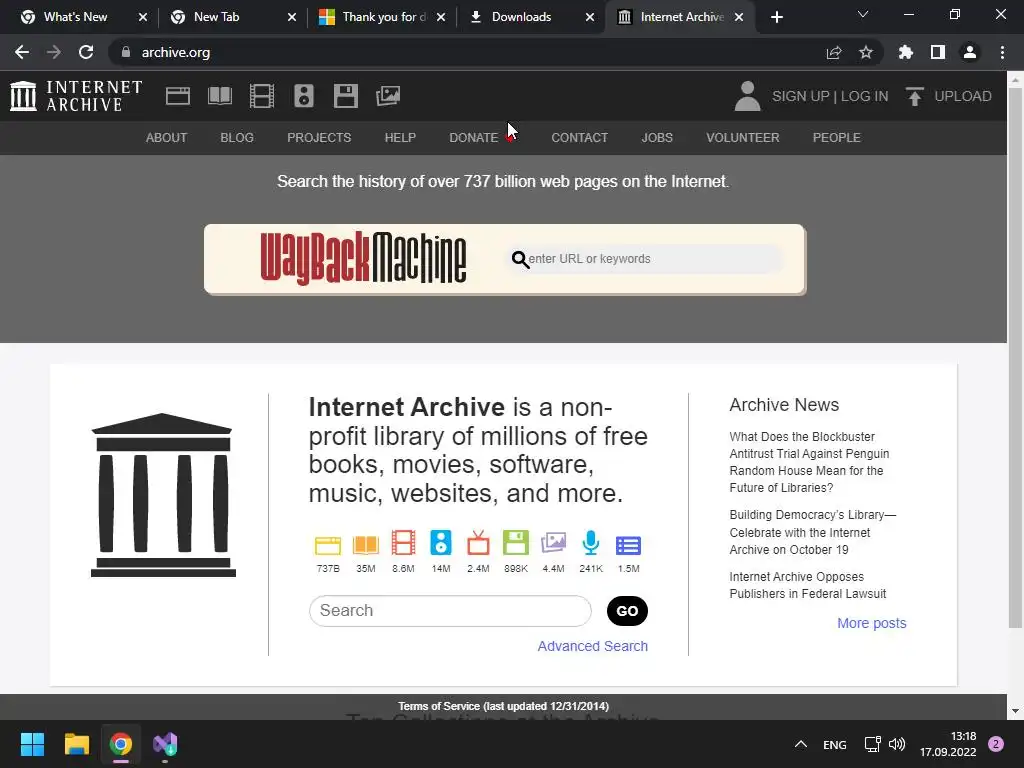Click the 241K microphone concerts icon
The image size is (1024, 768).
pyautogui.click(x=590, y=543)
